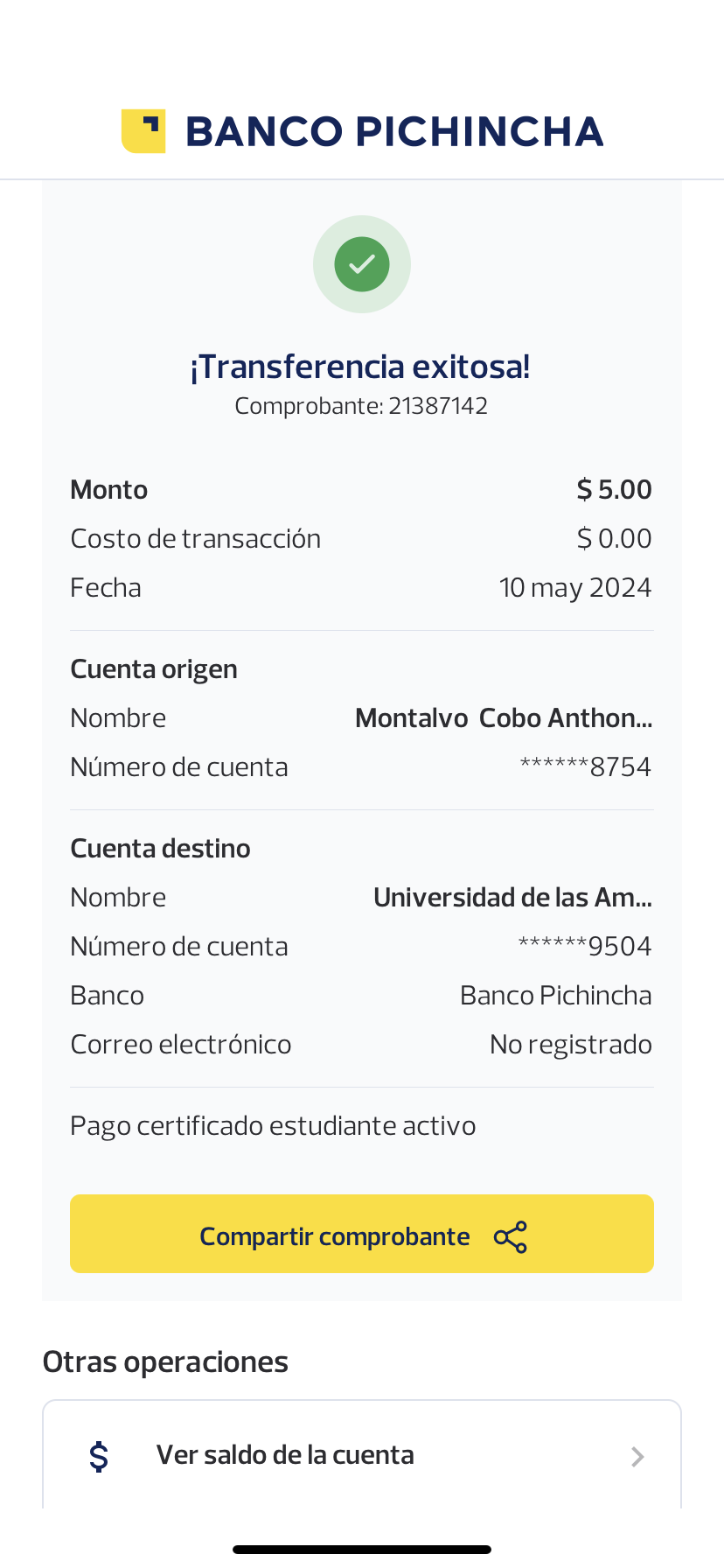The height and width of the screenshot is (1568, 724).
Task: Tap the transaction date 10 may 2024
Action: click(x=575, y=588)
